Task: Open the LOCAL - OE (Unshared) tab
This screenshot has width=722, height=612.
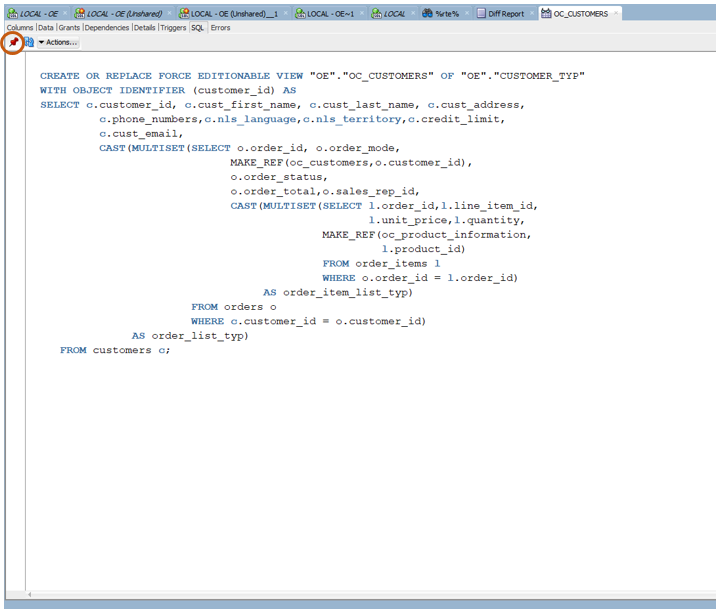Action: pos(124,14)
